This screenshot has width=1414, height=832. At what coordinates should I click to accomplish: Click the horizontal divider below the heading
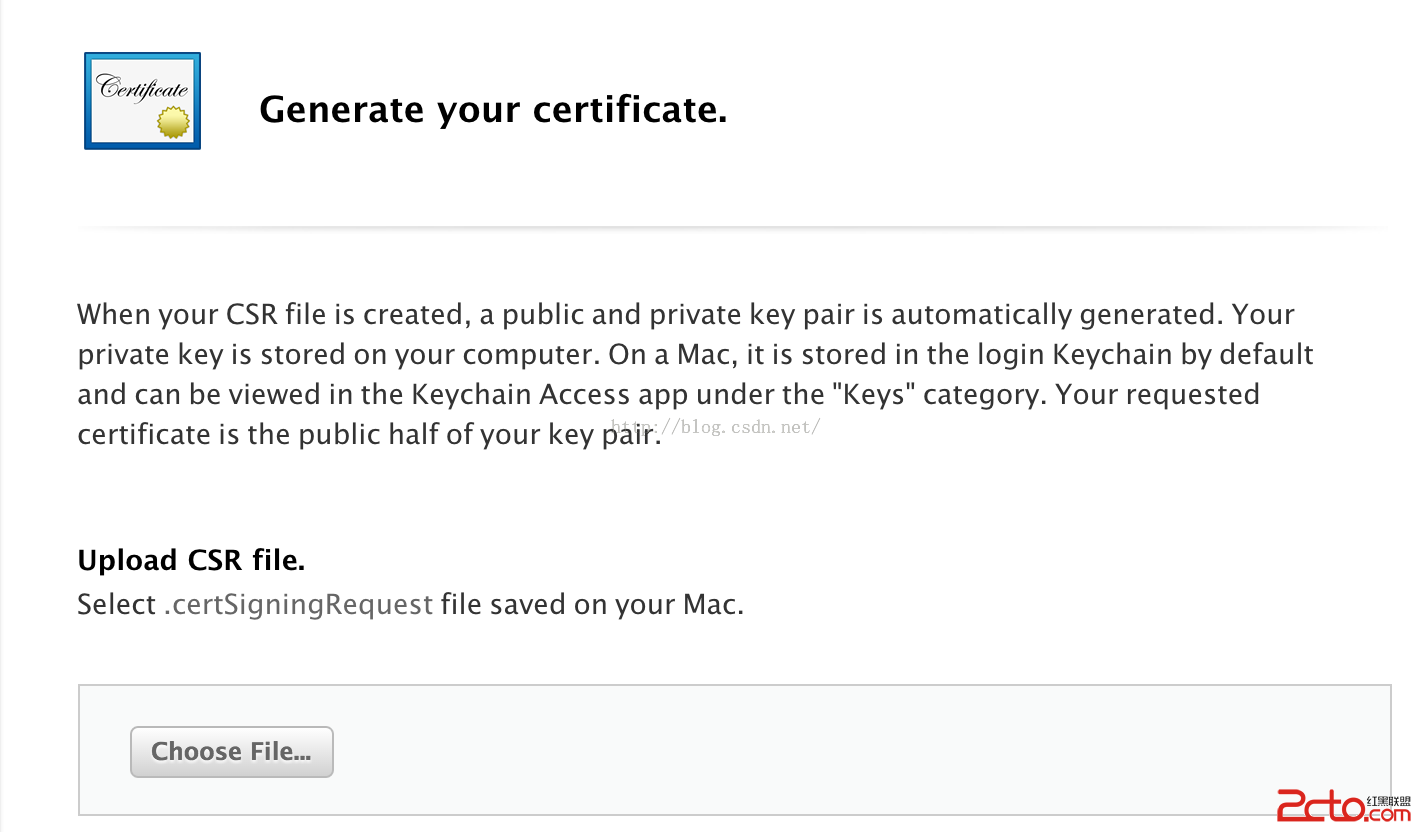pyautogui.click(x=734, y=229)
